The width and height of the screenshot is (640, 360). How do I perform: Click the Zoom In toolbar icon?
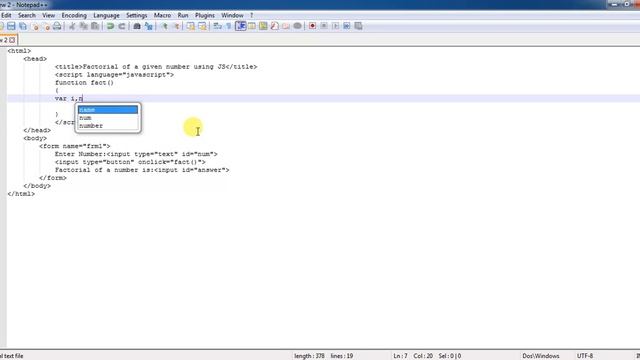point(164,26)
